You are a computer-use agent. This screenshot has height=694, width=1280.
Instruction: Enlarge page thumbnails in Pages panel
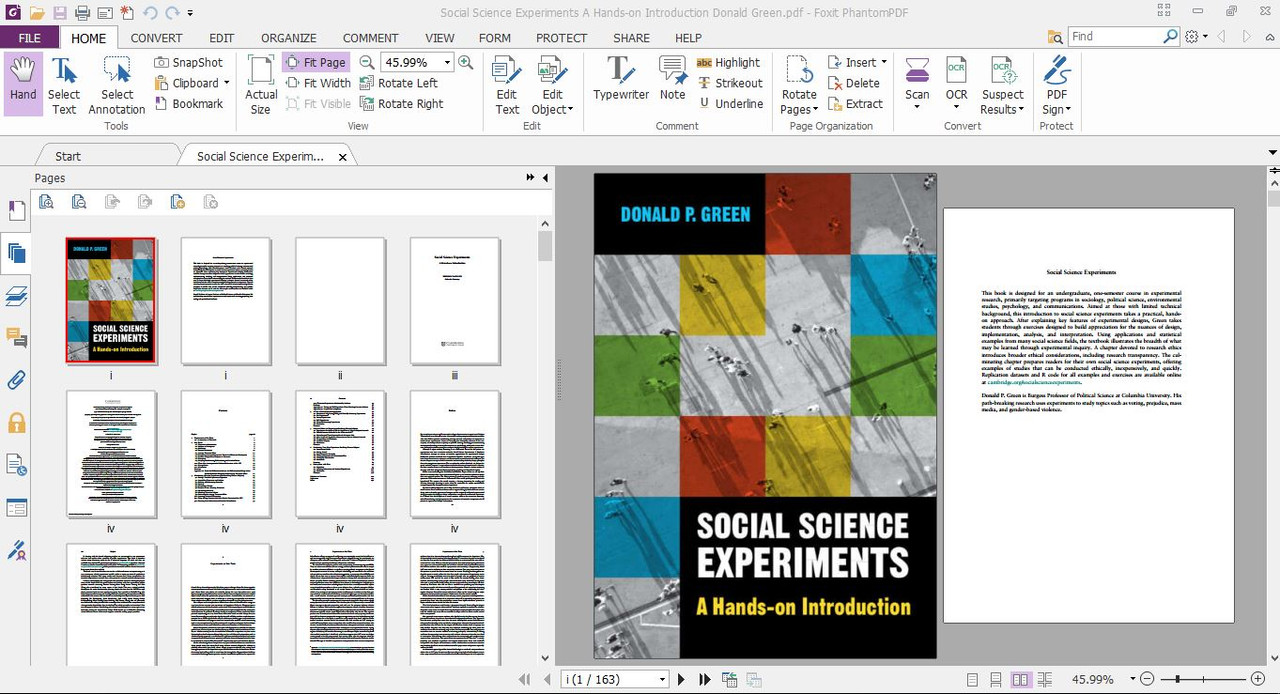pos(46,202)
